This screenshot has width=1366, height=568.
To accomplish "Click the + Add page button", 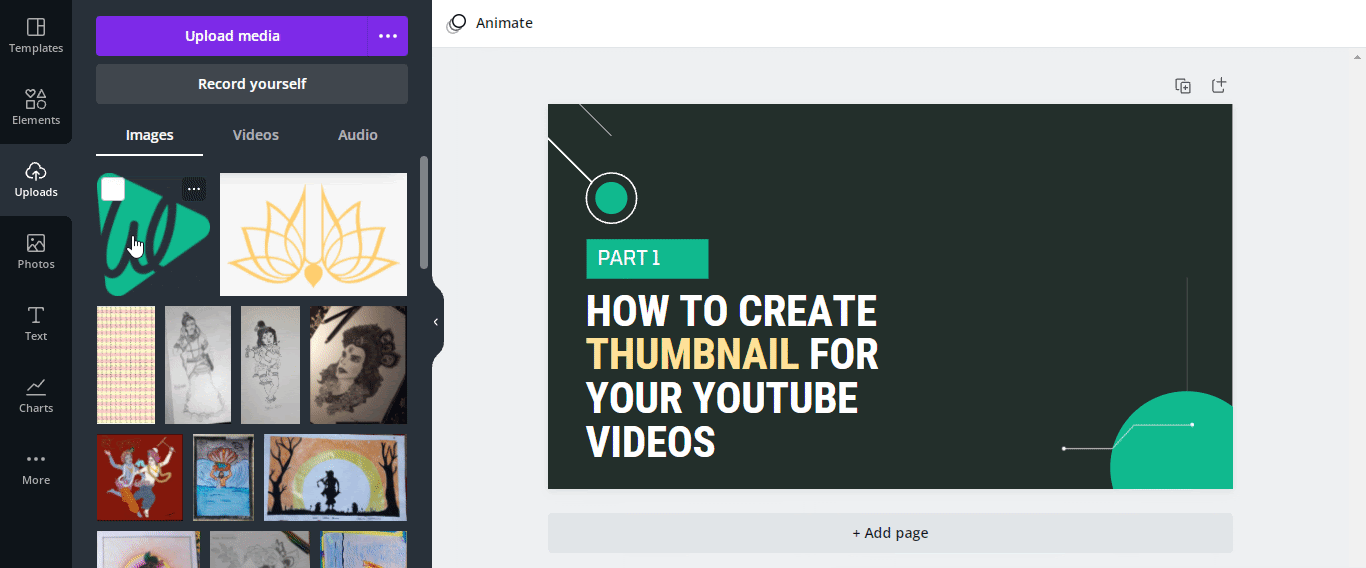I will pyautogui.click(x=890, y=533).
